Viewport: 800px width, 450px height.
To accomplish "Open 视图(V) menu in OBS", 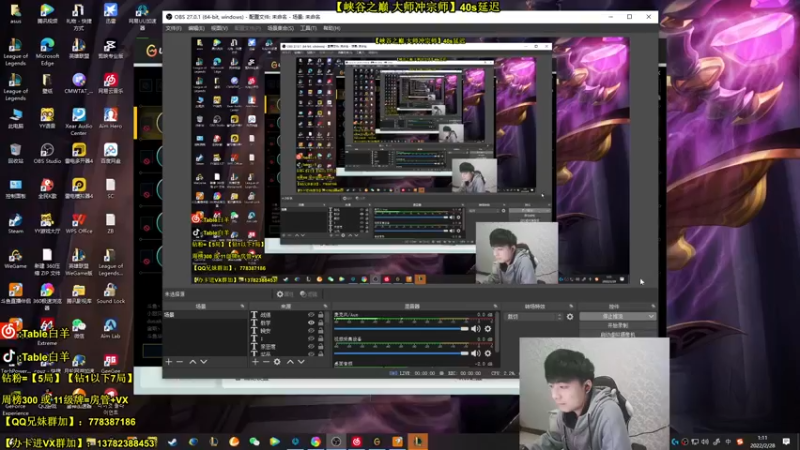I will [x=219, y=28].
